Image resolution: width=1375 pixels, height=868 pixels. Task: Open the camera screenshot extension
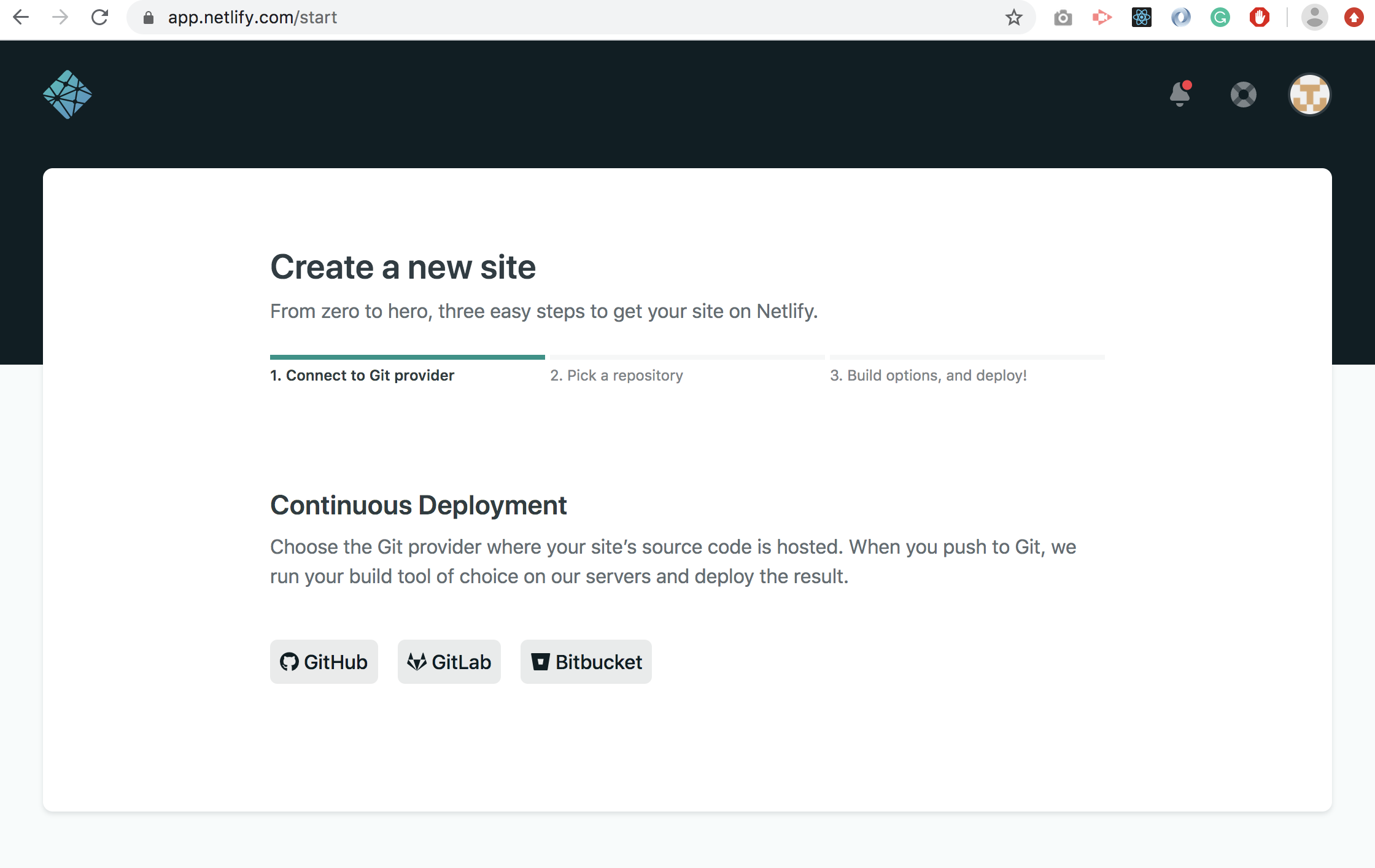pos(1063,18)
